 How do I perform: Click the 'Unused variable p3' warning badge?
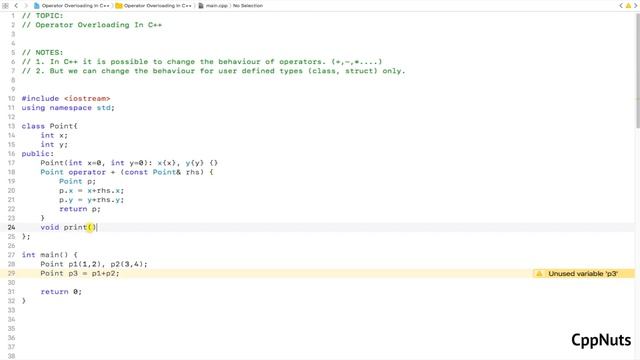(584, 273)
